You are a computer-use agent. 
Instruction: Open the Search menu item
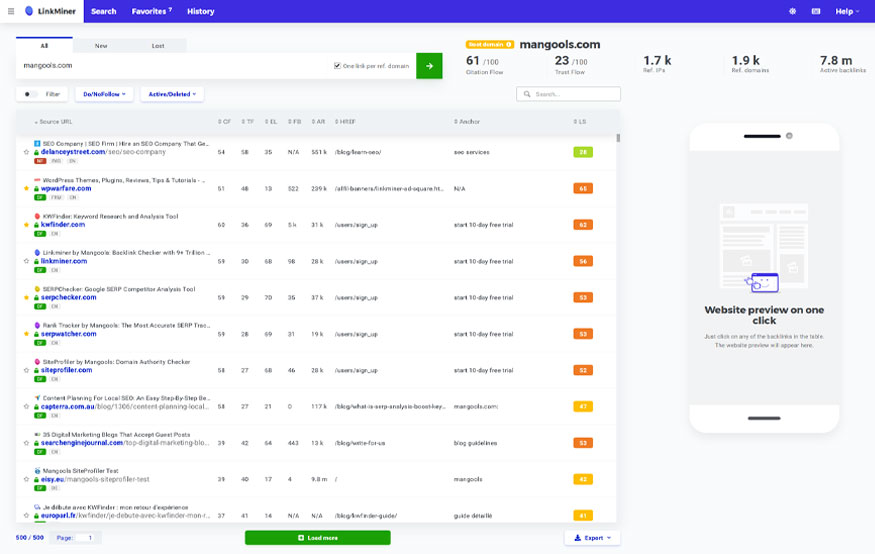pos(104,11)
